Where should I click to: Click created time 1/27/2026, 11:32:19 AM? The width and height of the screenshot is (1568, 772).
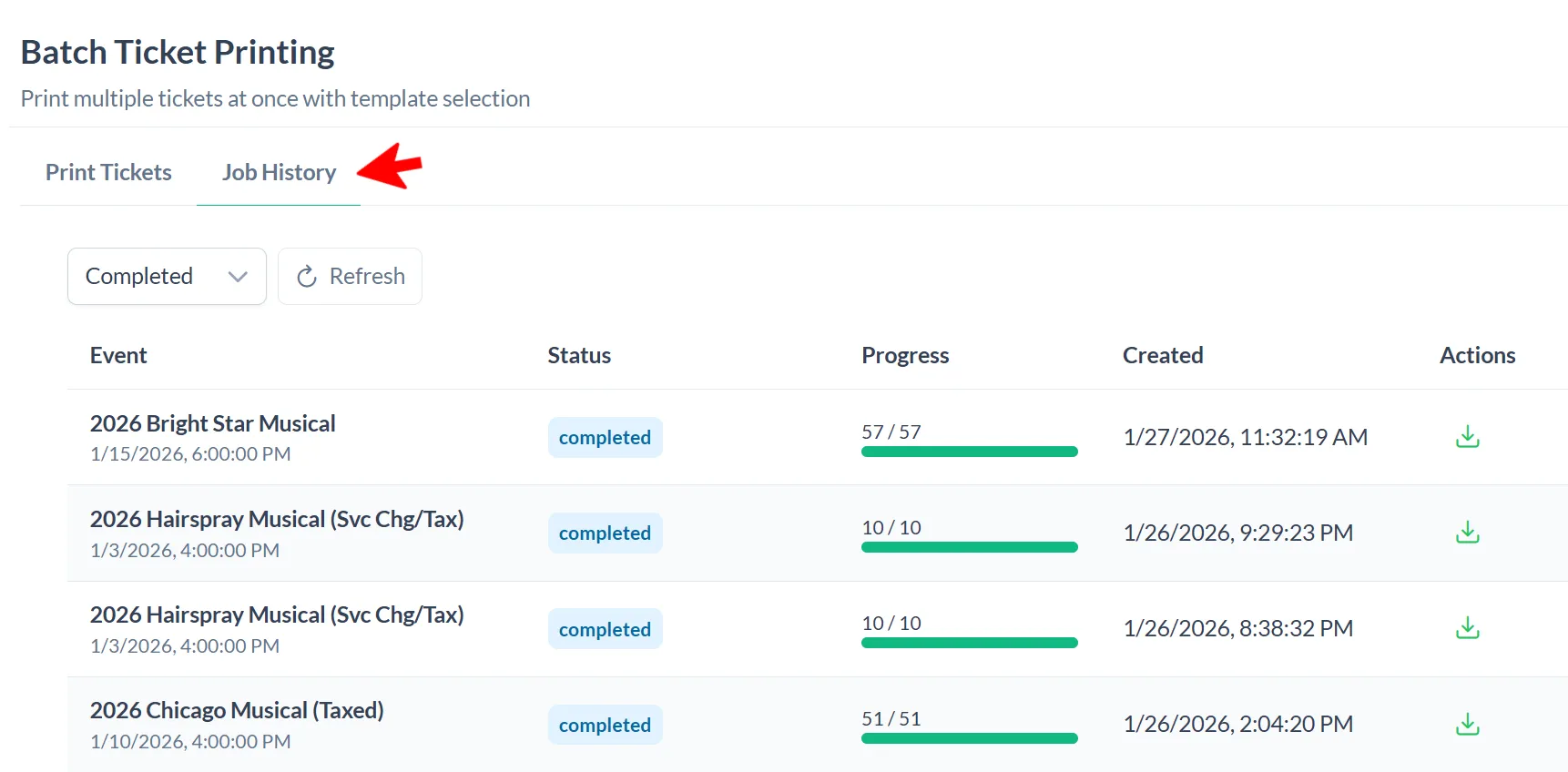pos(1245,437)
